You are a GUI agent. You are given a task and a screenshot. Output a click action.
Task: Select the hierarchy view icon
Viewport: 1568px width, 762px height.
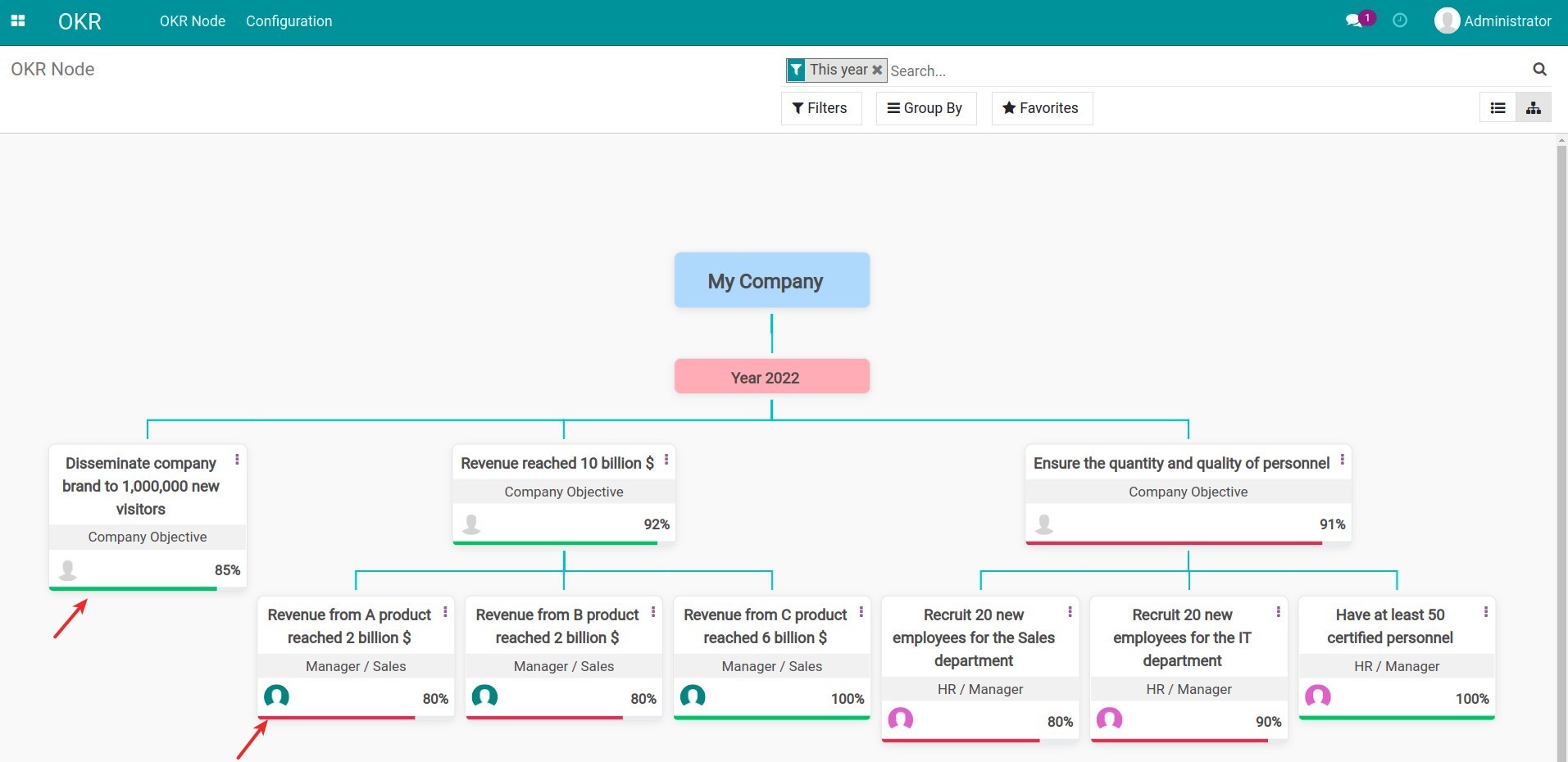1534,107
